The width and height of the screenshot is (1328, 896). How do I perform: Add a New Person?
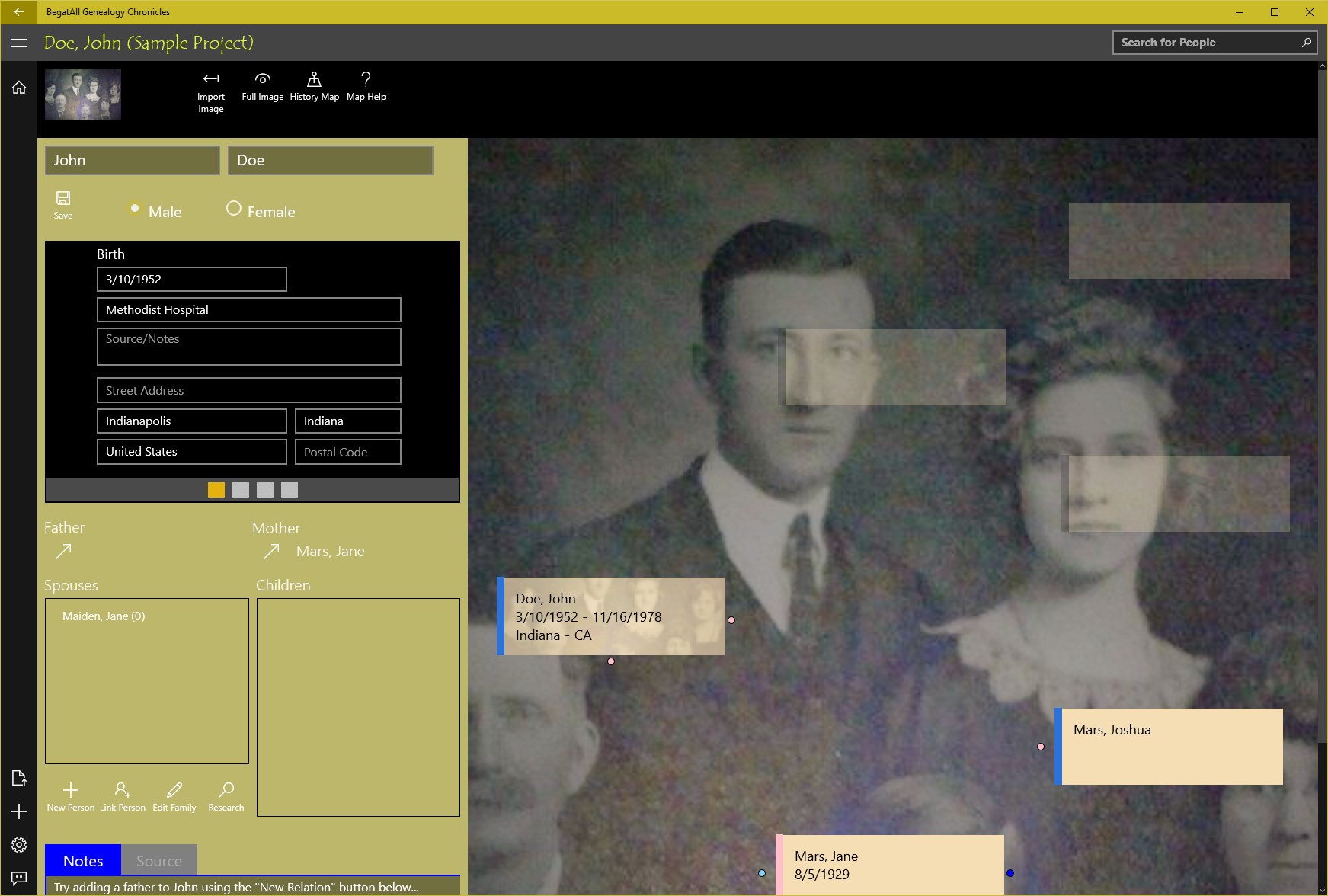pyautogui.click(x=71, y=797)
